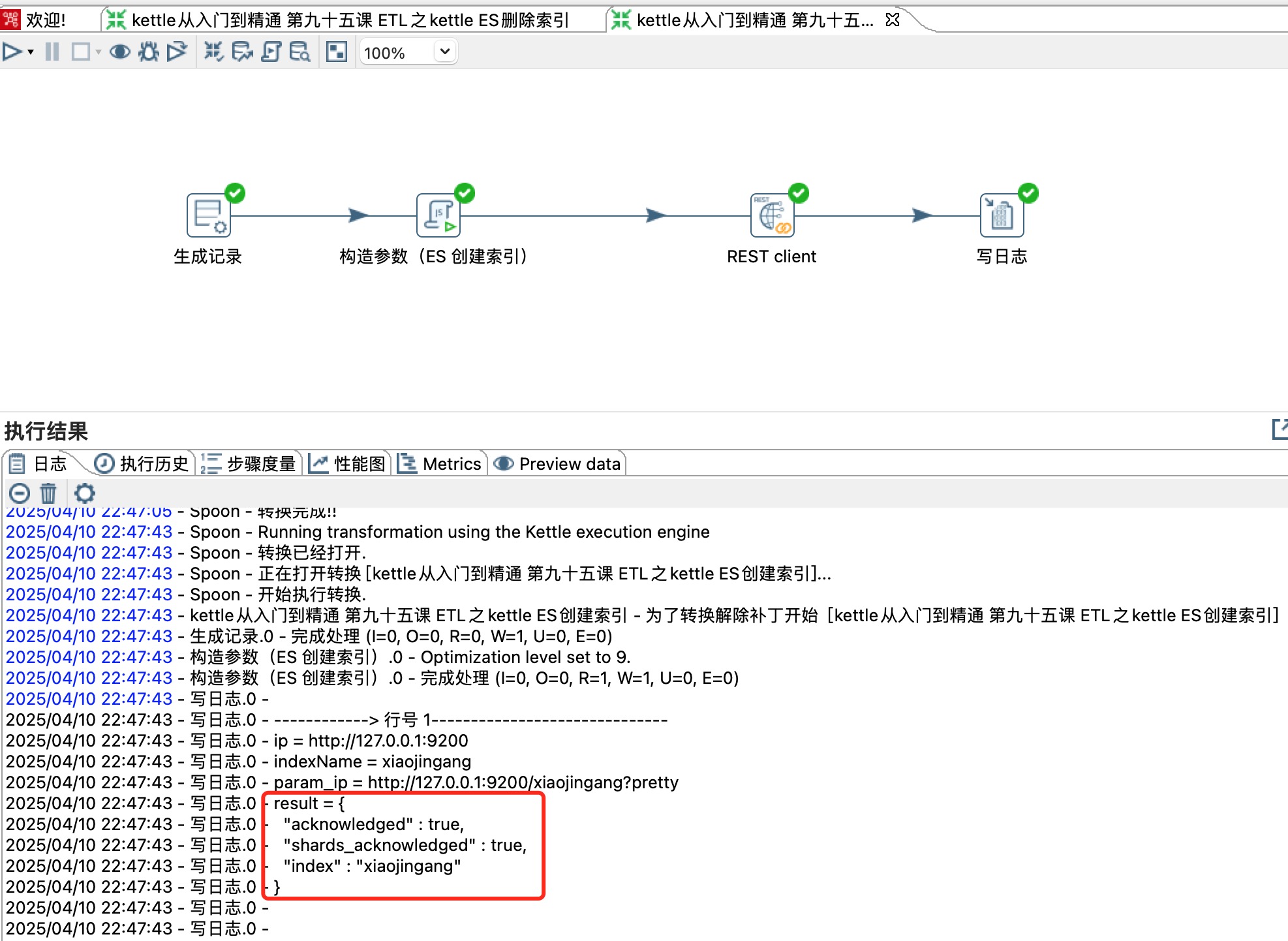Open log settings gear icon

[84, 493]
